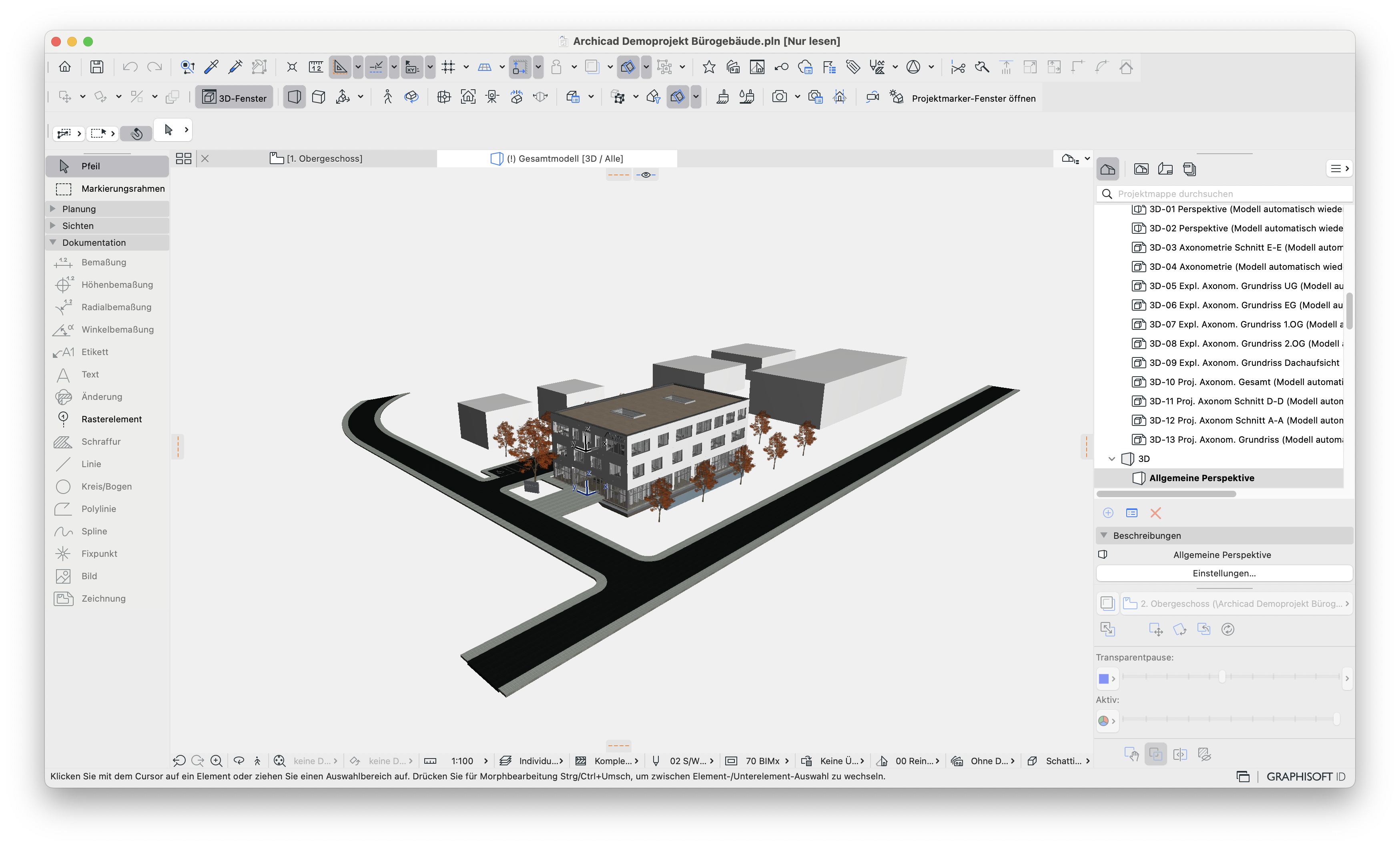The width and height of the screenshot is (1400, 847).
Task: Collapse the 3D folder in navigator
Action: [x=1112, y=458]
